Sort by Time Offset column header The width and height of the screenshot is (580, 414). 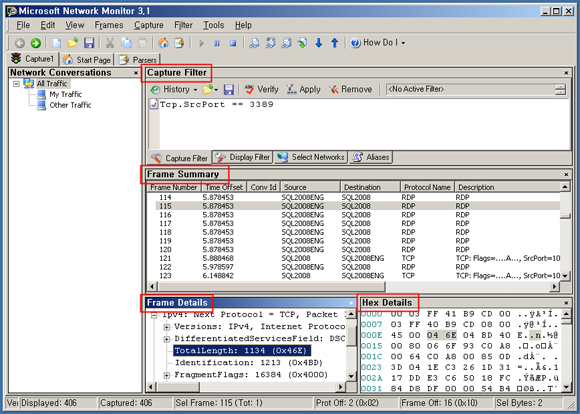[224, 187]
